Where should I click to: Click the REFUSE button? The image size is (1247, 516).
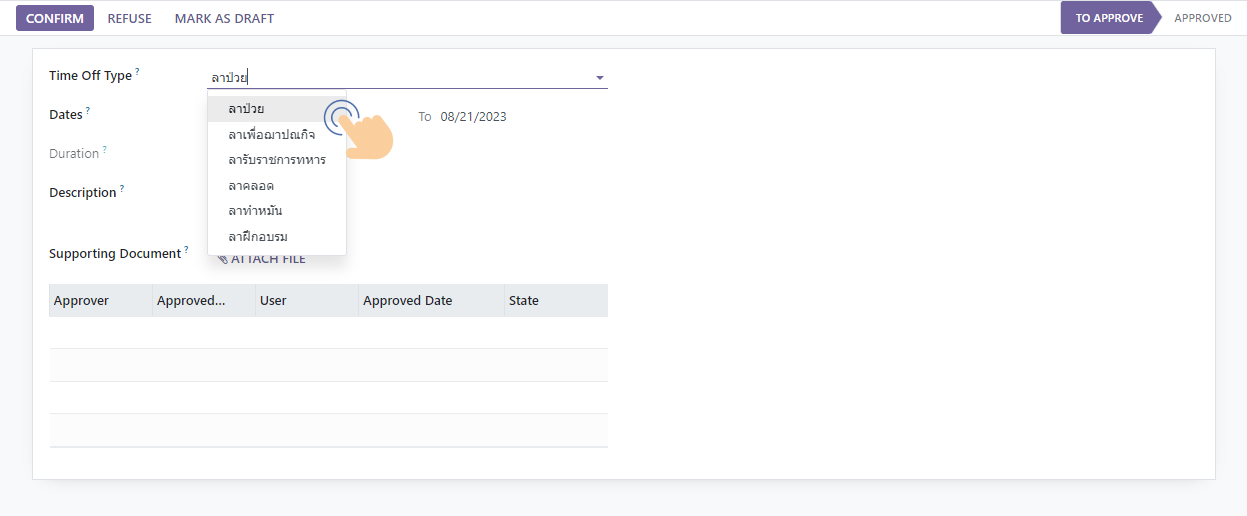[x=129, y=18]
